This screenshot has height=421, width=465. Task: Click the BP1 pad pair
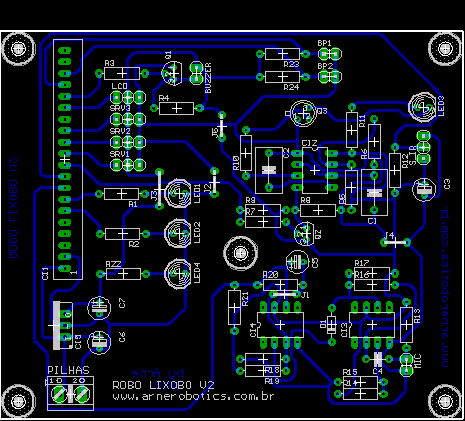click(x=330, y=54)
